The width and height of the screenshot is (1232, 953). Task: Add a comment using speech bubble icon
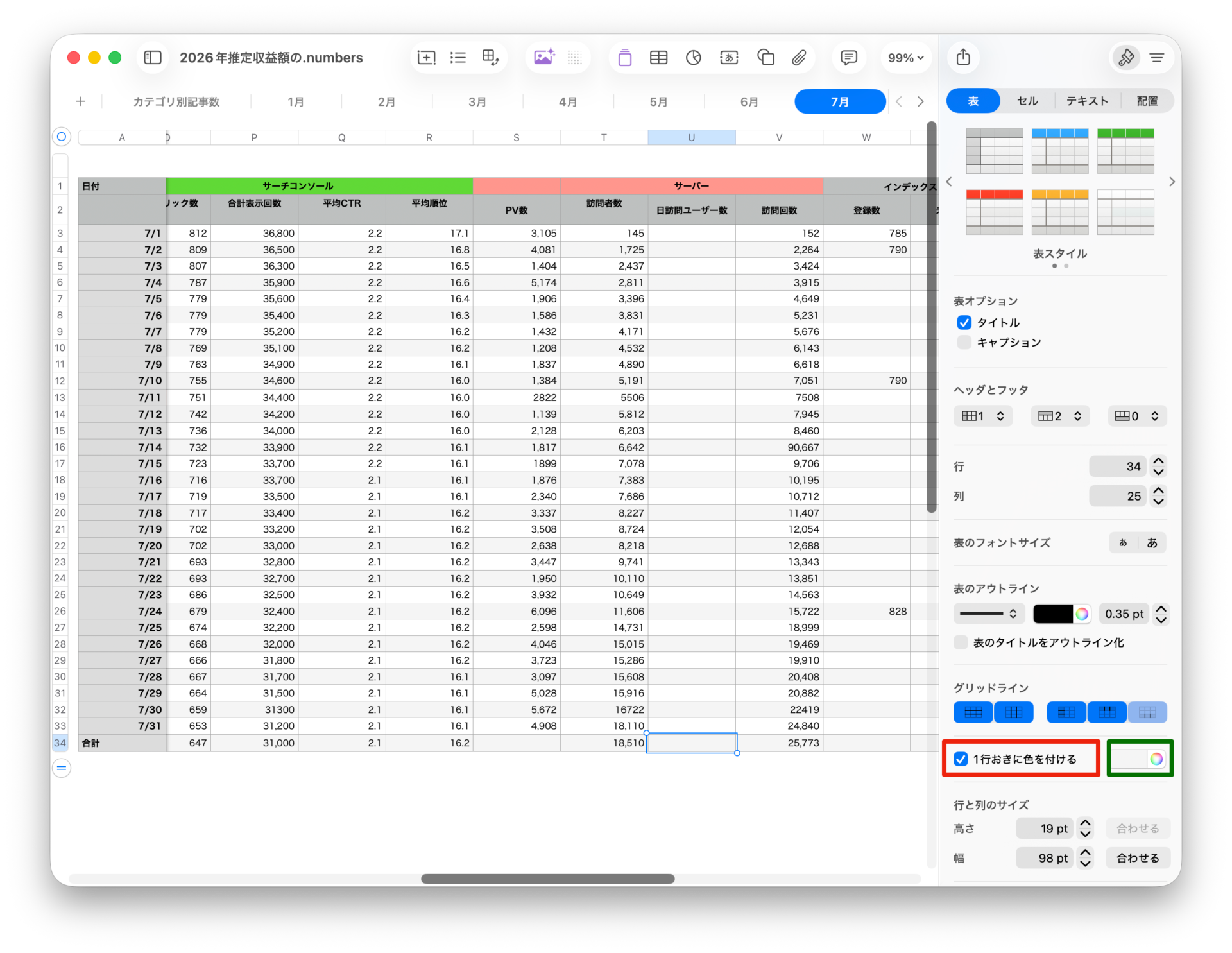[x=848, y=58]
